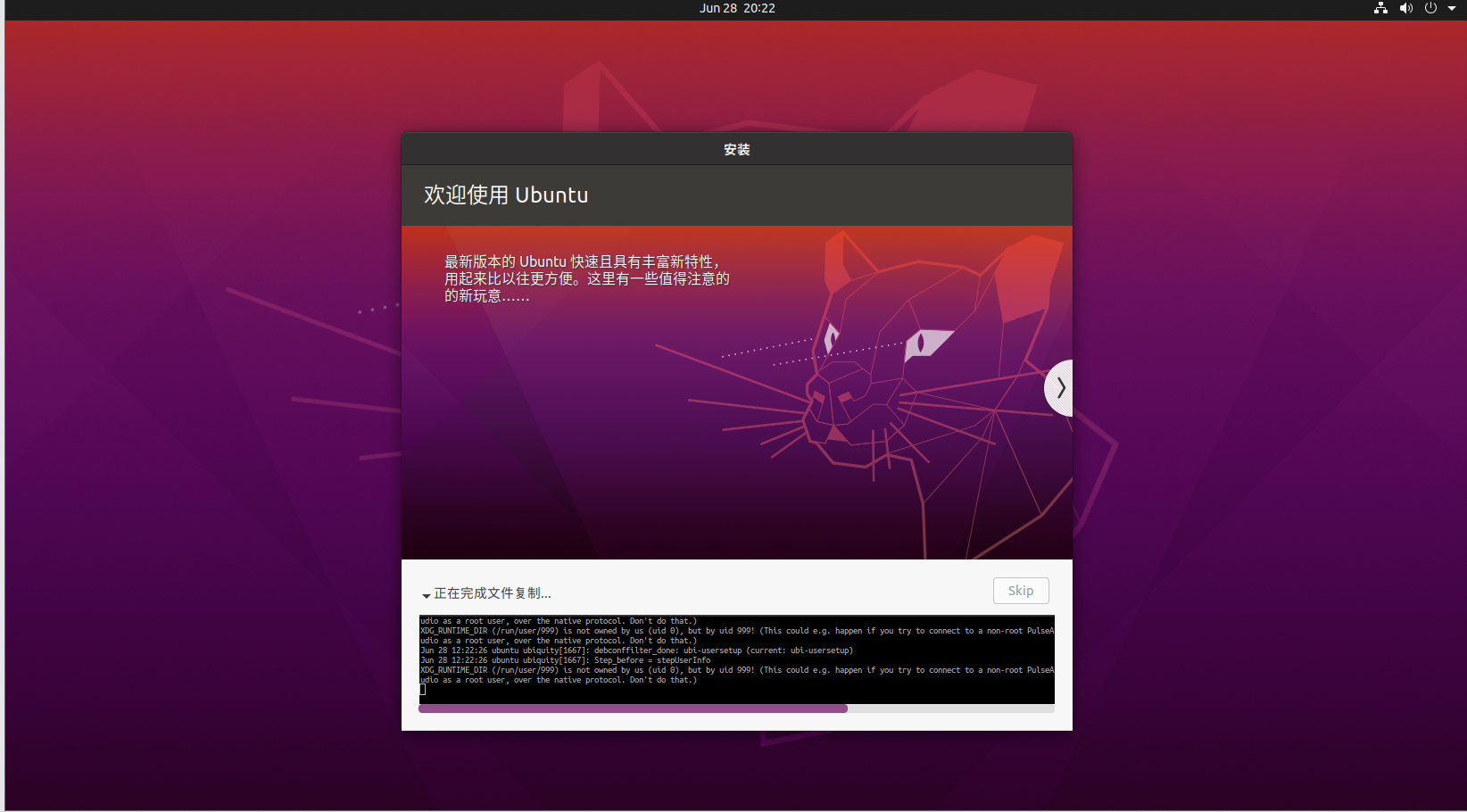
Task: Click the slideshow text starting 最新版本的 Ubuntu
Action: [586, 278]
